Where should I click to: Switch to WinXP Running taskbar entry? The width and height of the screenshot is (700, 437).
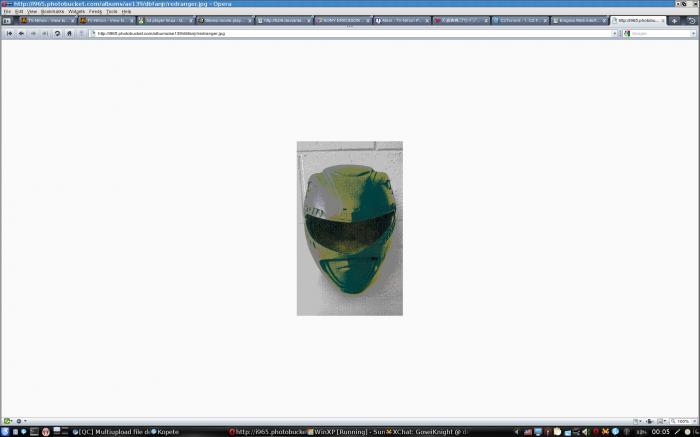(x=346, y=432)
